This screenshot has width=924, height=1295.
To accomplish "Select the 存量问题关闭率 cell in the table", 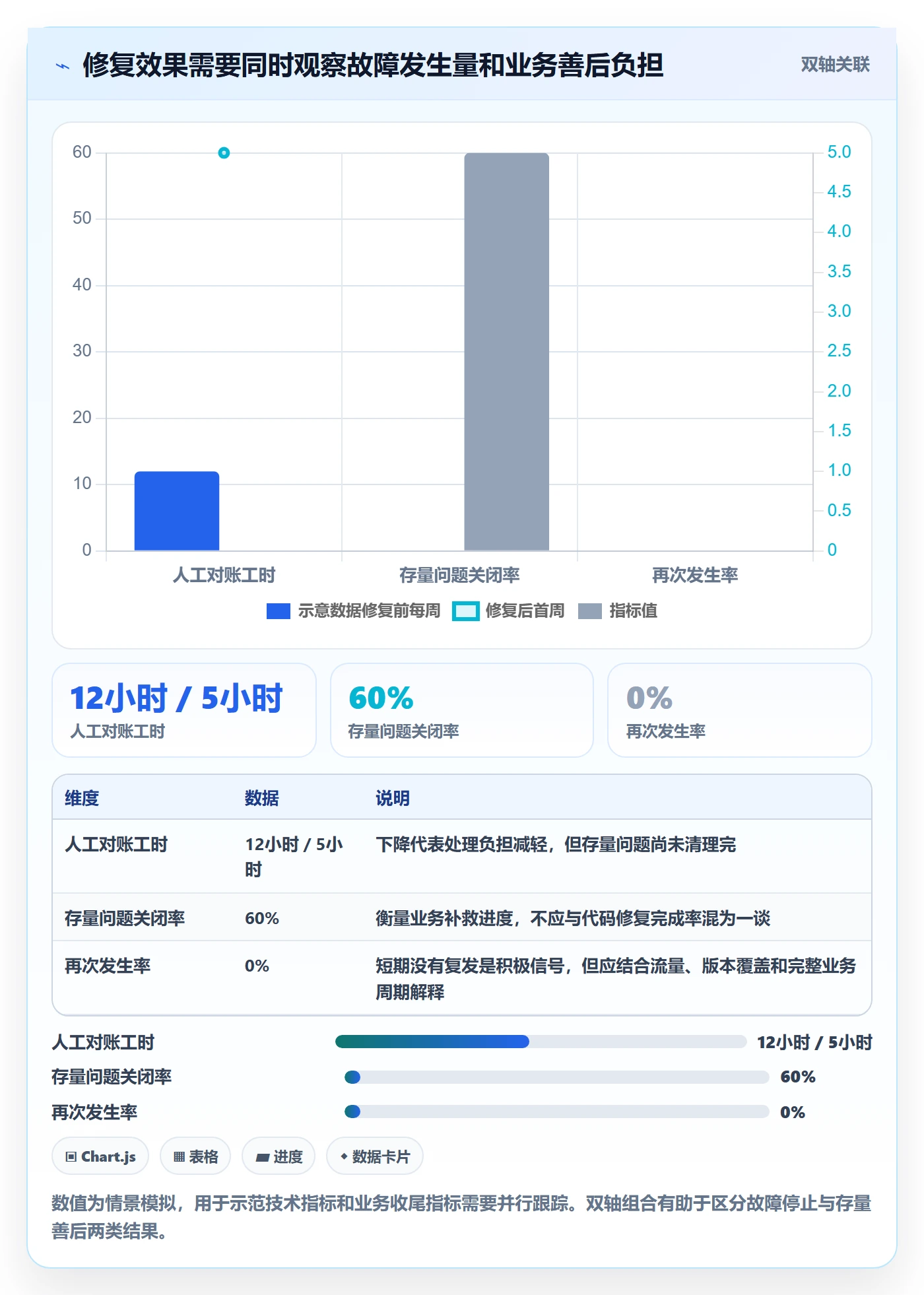I will tap(125, 918).
